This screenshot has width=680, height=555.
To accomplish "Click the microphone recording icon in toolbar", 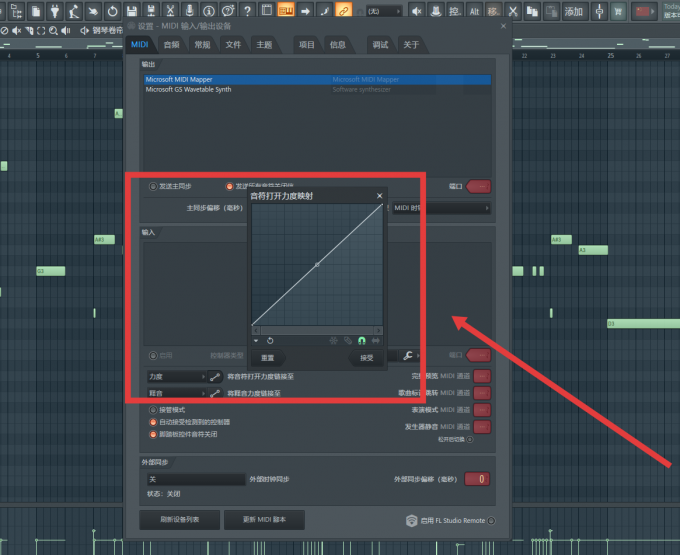I will [190, 10].
